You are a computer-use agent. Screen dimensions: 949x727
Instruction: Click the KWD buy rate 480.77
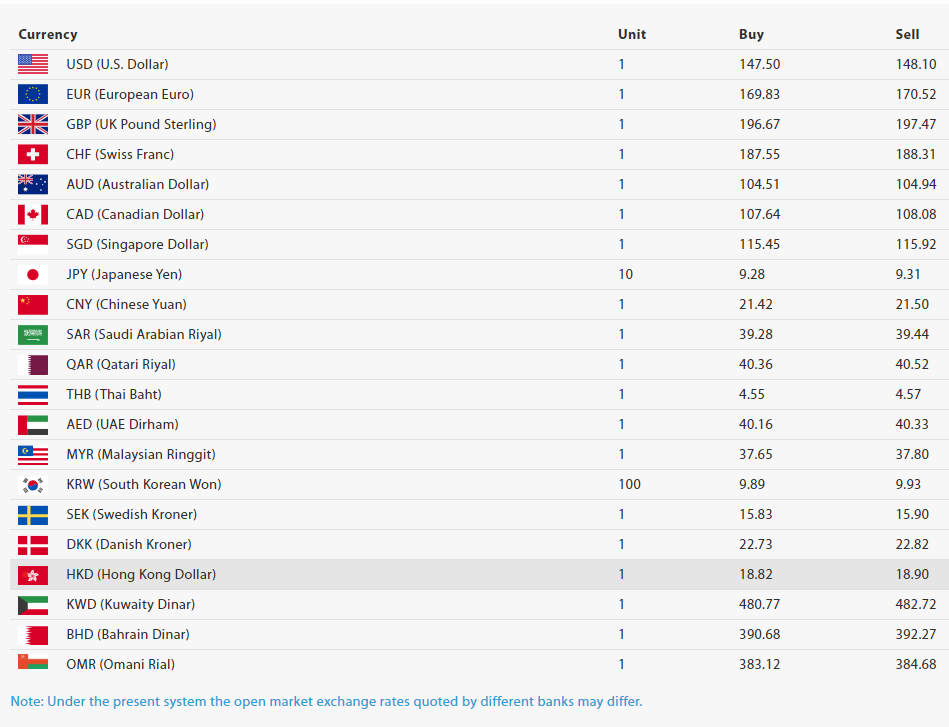tap(759, 604)
